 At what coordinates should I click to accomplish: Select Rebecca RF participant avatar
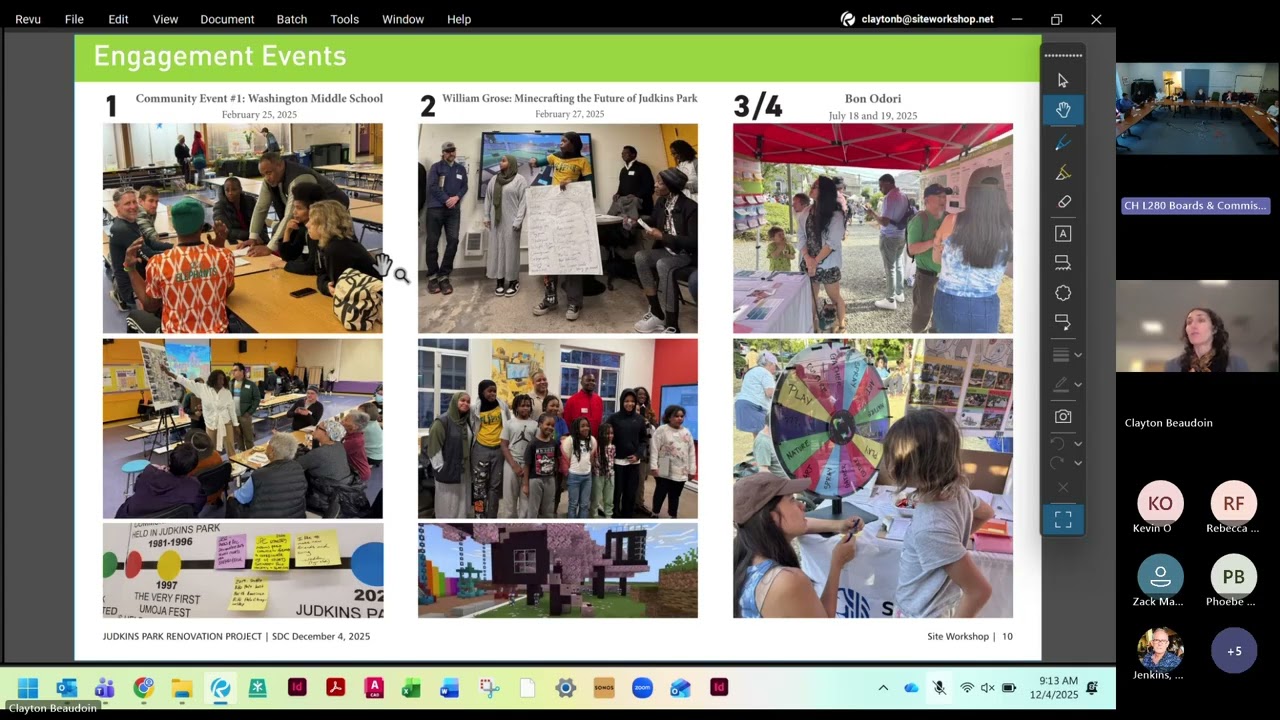[1234, 503]
